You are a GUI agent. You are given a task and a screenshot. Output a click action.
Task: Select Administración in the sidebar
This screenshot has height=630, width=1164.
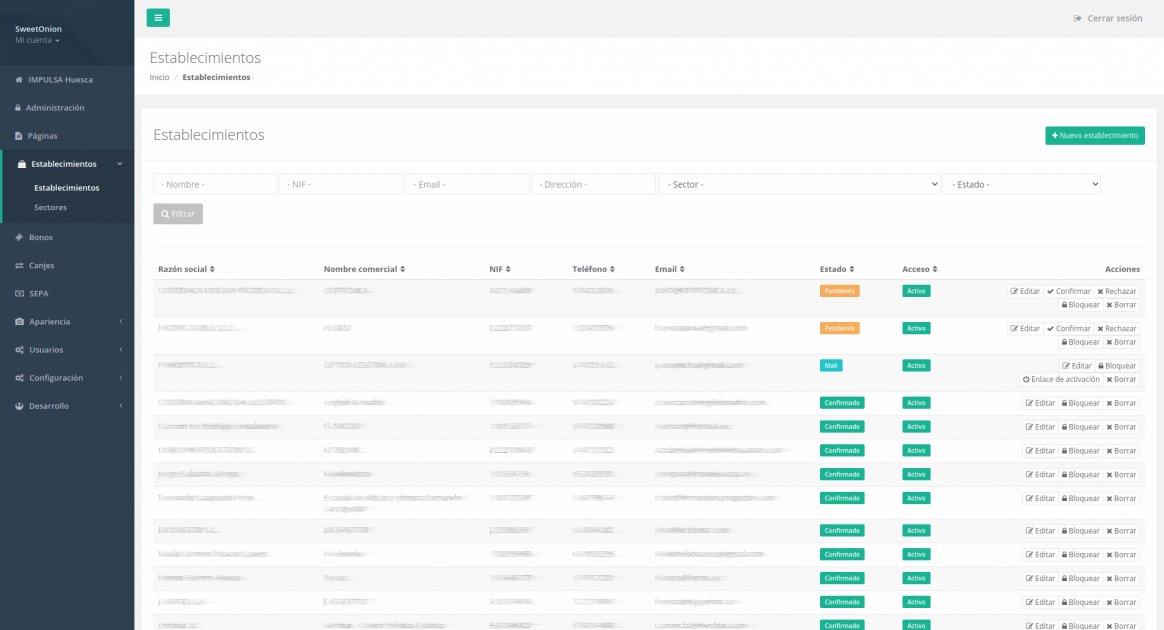click(x=55, y=107)
